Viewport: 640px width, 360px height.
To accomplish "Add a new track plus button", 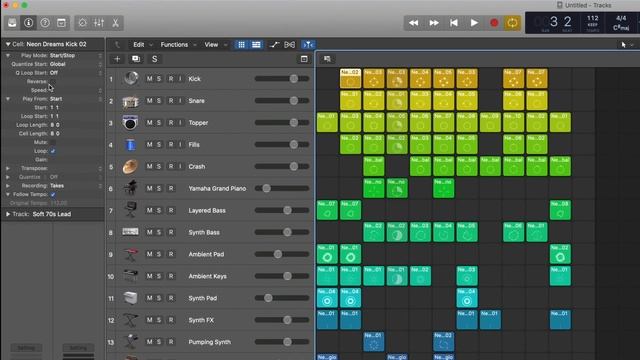I will tap(117, 59).
